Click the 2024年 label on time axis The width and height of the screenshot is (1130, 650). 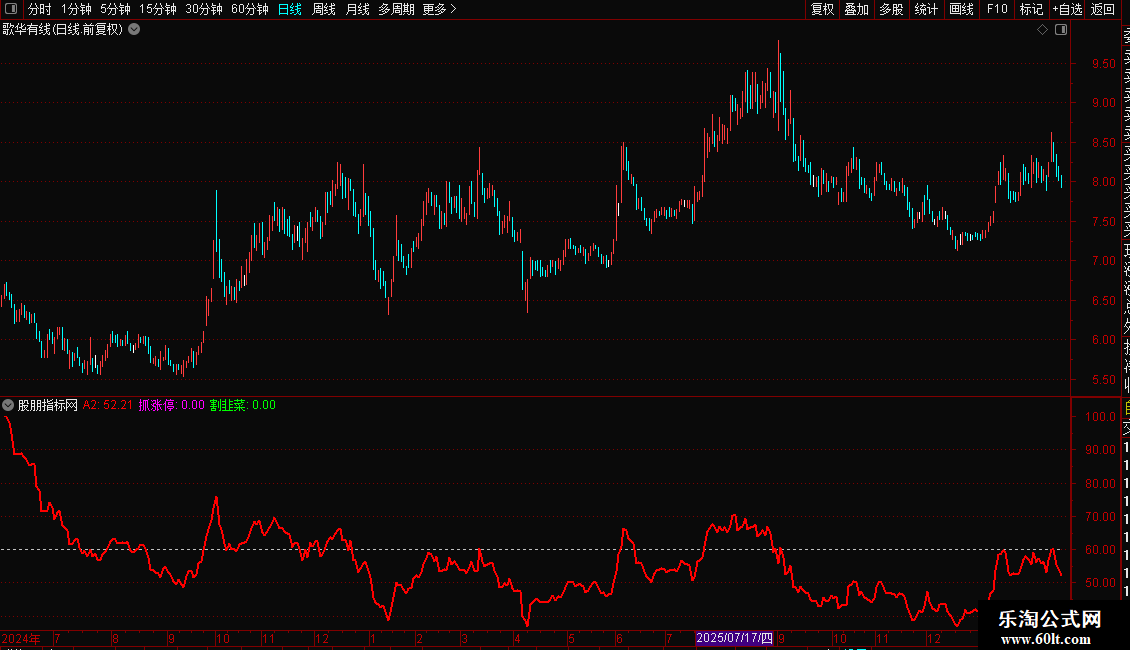[x=21, y=638]
